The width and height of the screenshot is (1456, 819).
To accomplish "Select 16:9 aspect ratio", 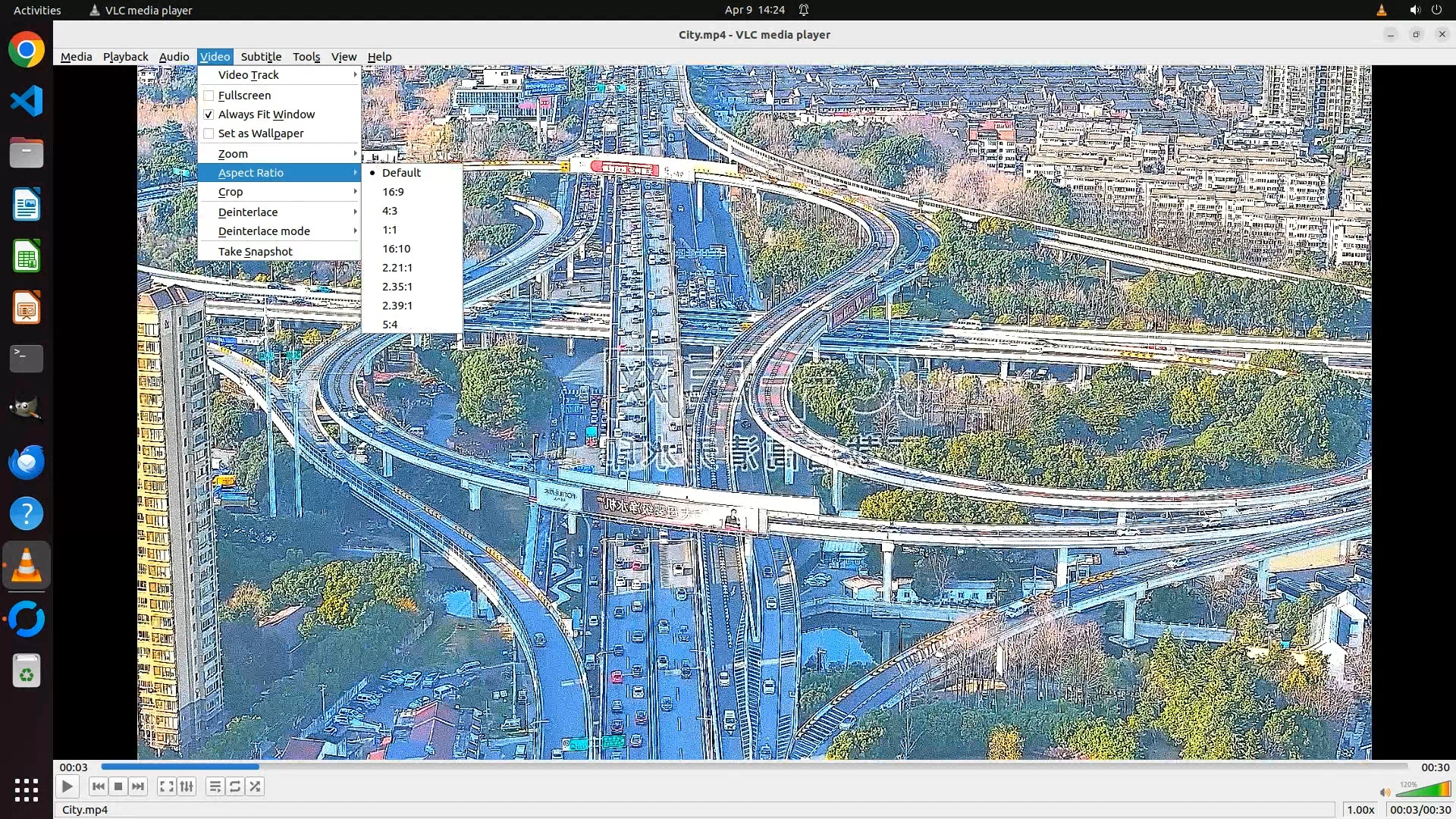I will click(393, 192).
